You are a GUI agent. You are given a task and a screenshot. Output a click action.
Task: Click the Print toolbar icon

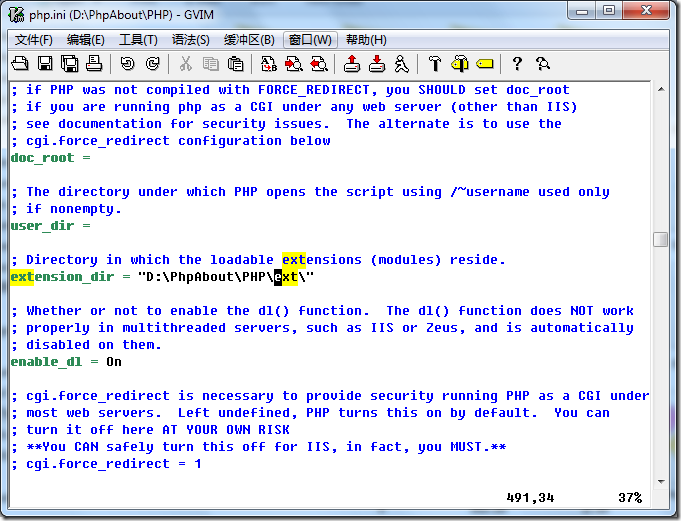(94, 64)
